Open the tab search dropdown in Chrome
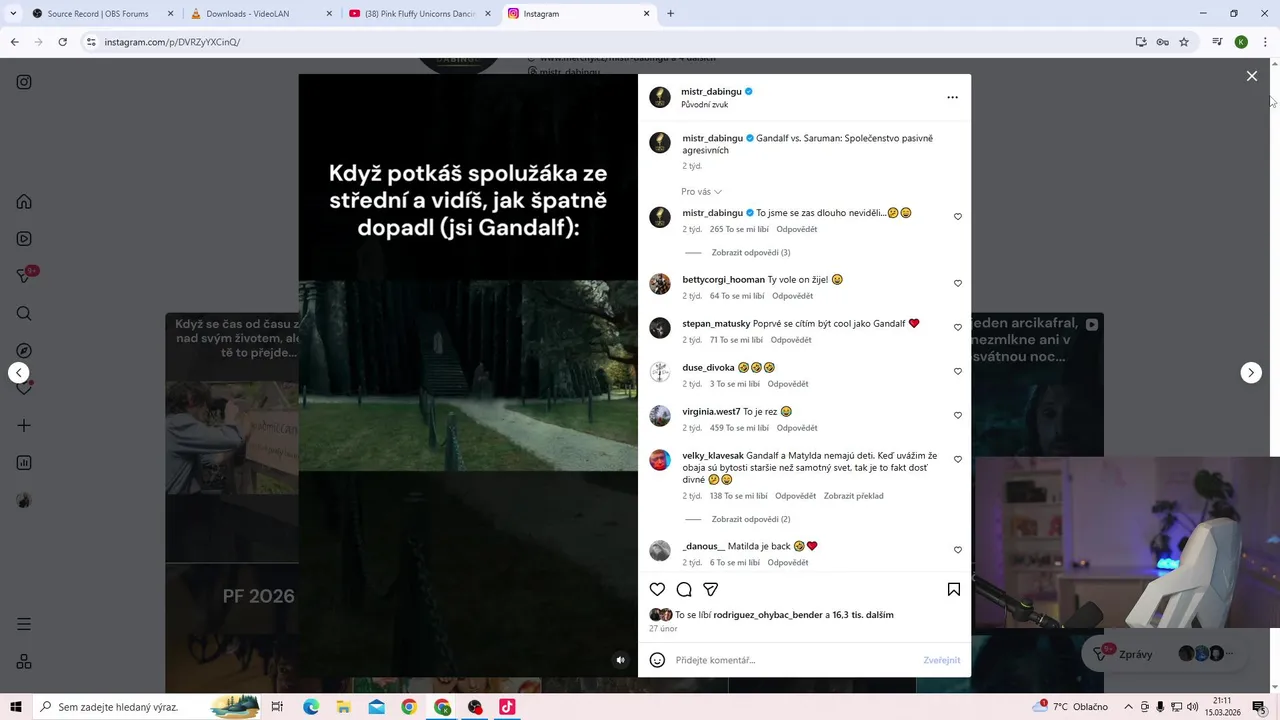The image size is (1280, 720). point(12,14)
